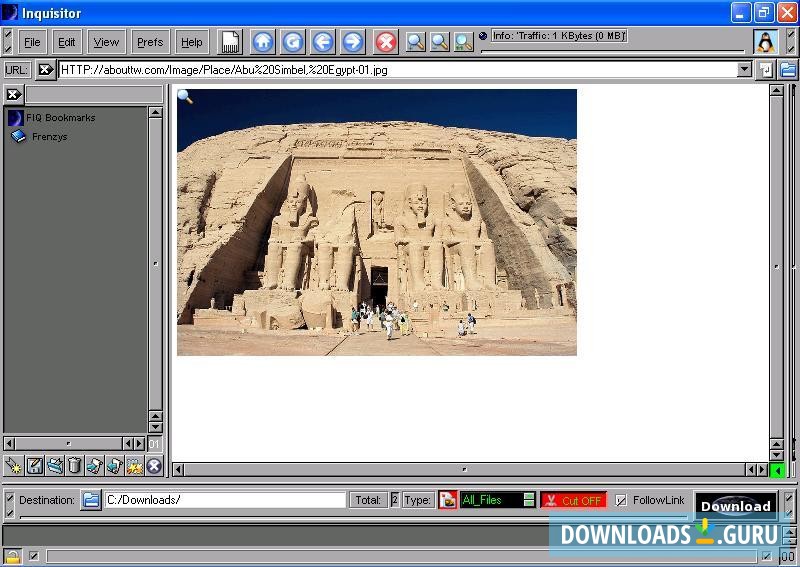Go forward with the right arrow icon
The width and height of the screenshot is (800, 567).
pyautogui.click(x=353, y=42)
